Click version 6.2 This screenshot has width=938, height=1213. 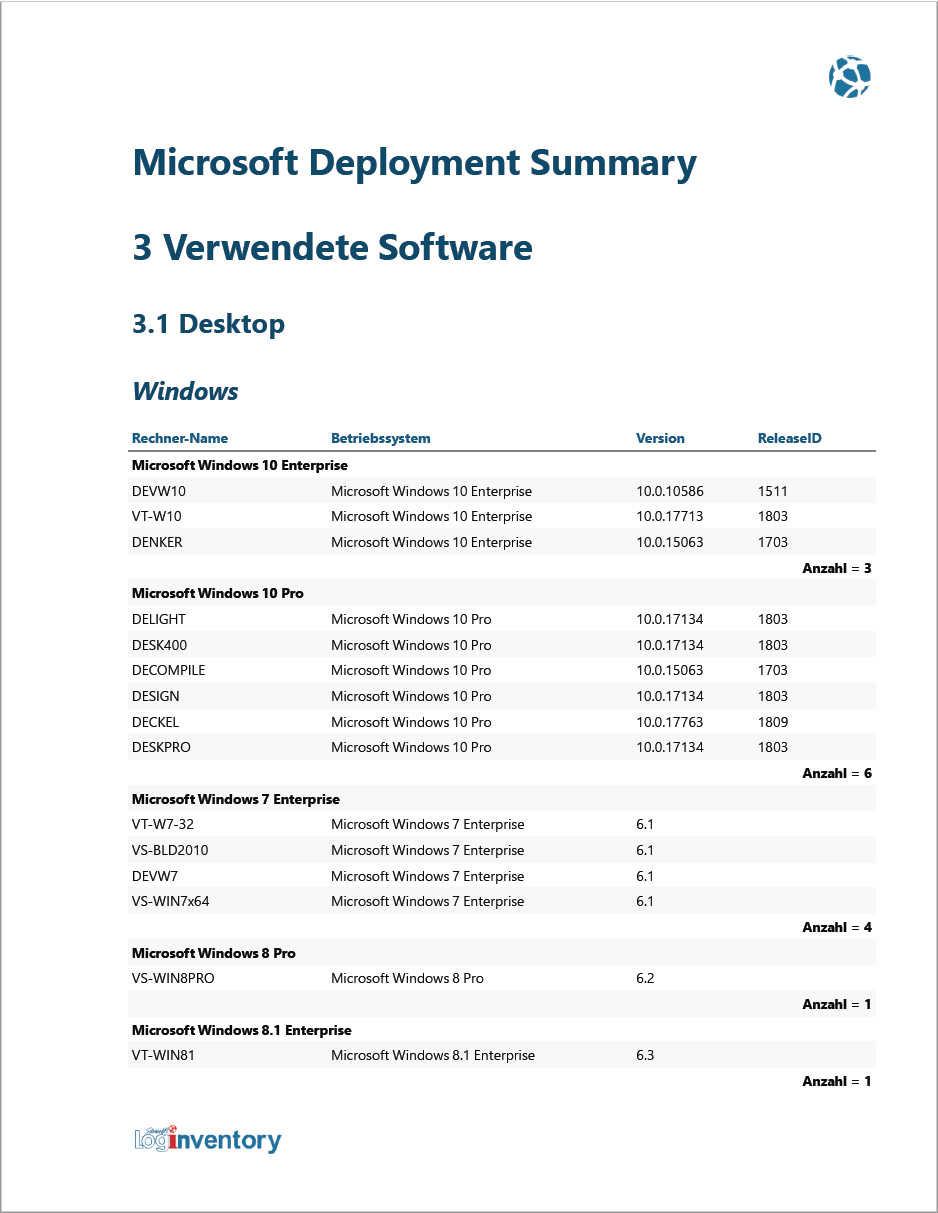tap(645, 978)
